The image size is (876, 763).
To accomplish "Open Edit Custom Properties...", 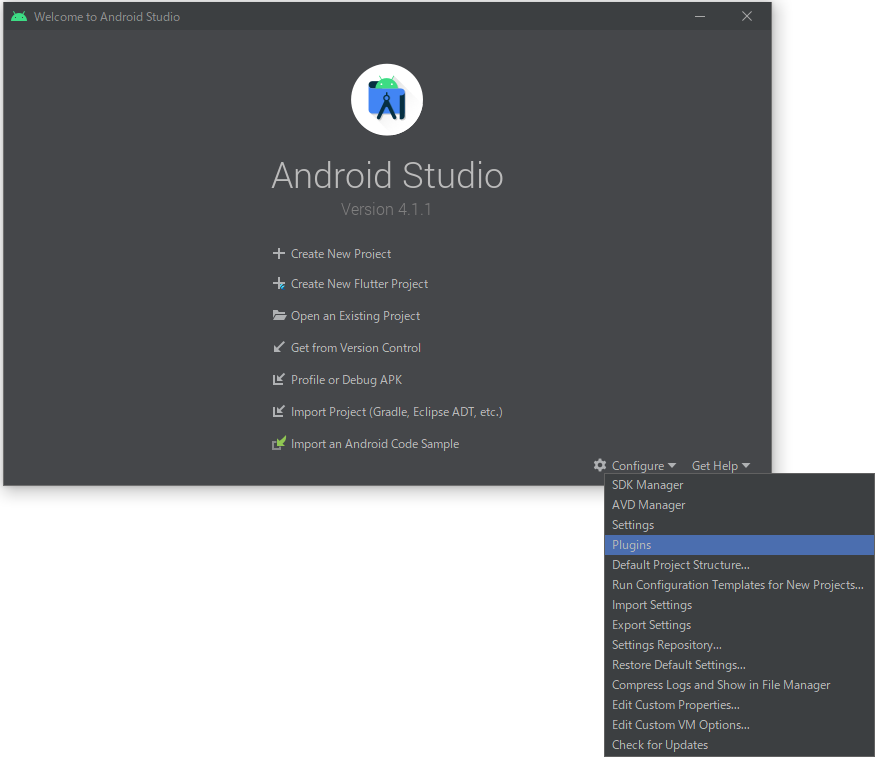I will [739, 705].
